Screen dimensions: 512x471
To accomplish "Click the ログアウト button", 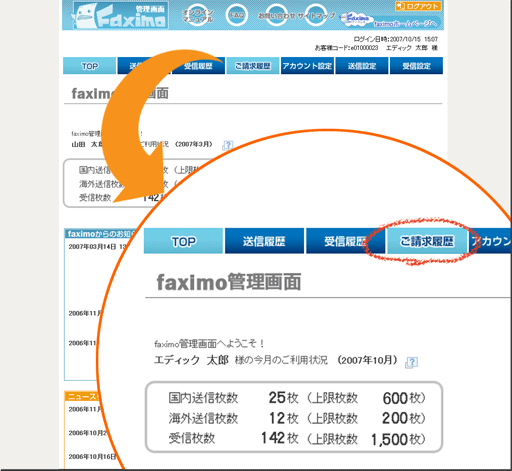I will [418, 6].
